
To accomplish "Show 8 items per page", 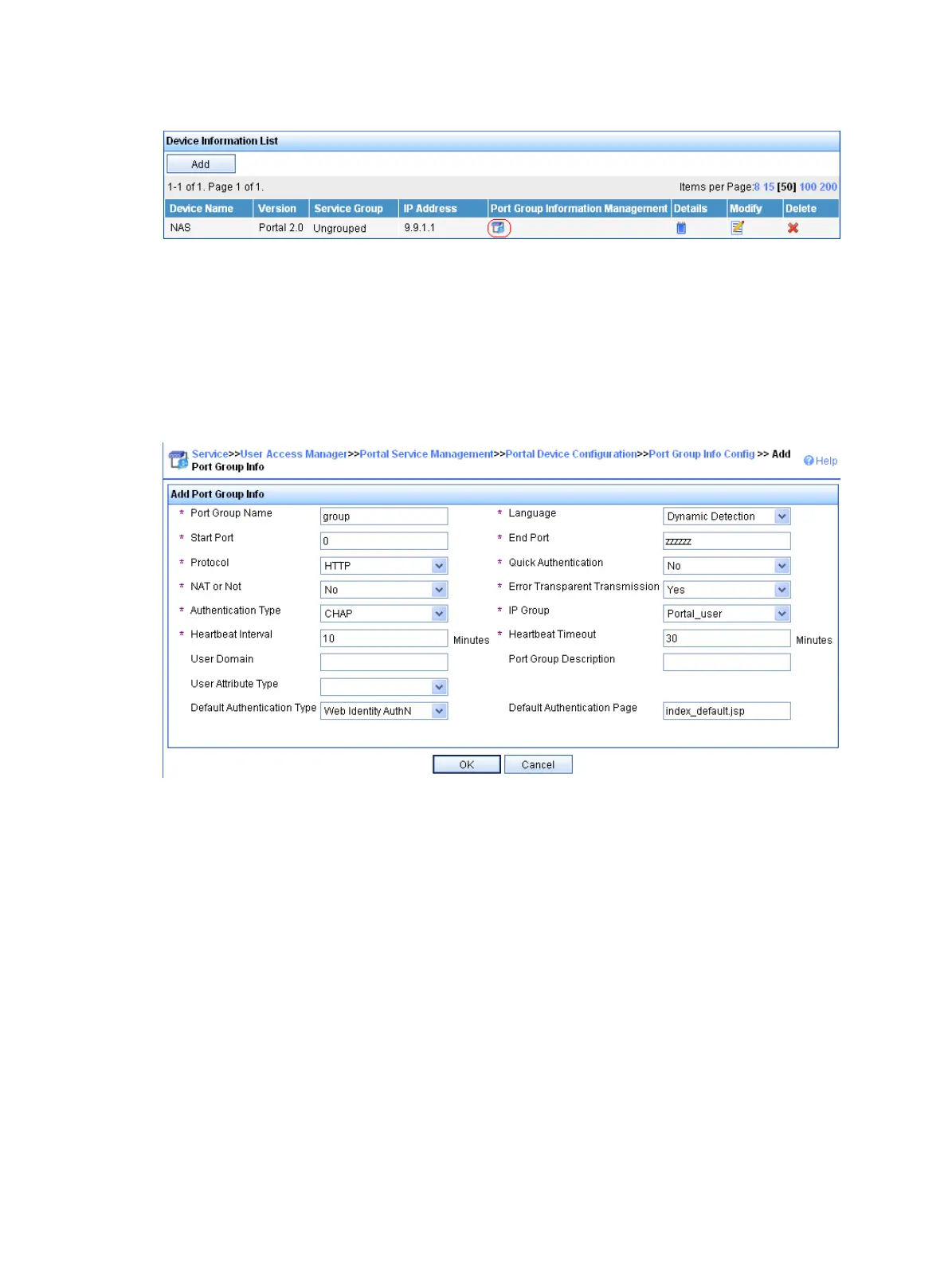I will (x=758, y=187).
